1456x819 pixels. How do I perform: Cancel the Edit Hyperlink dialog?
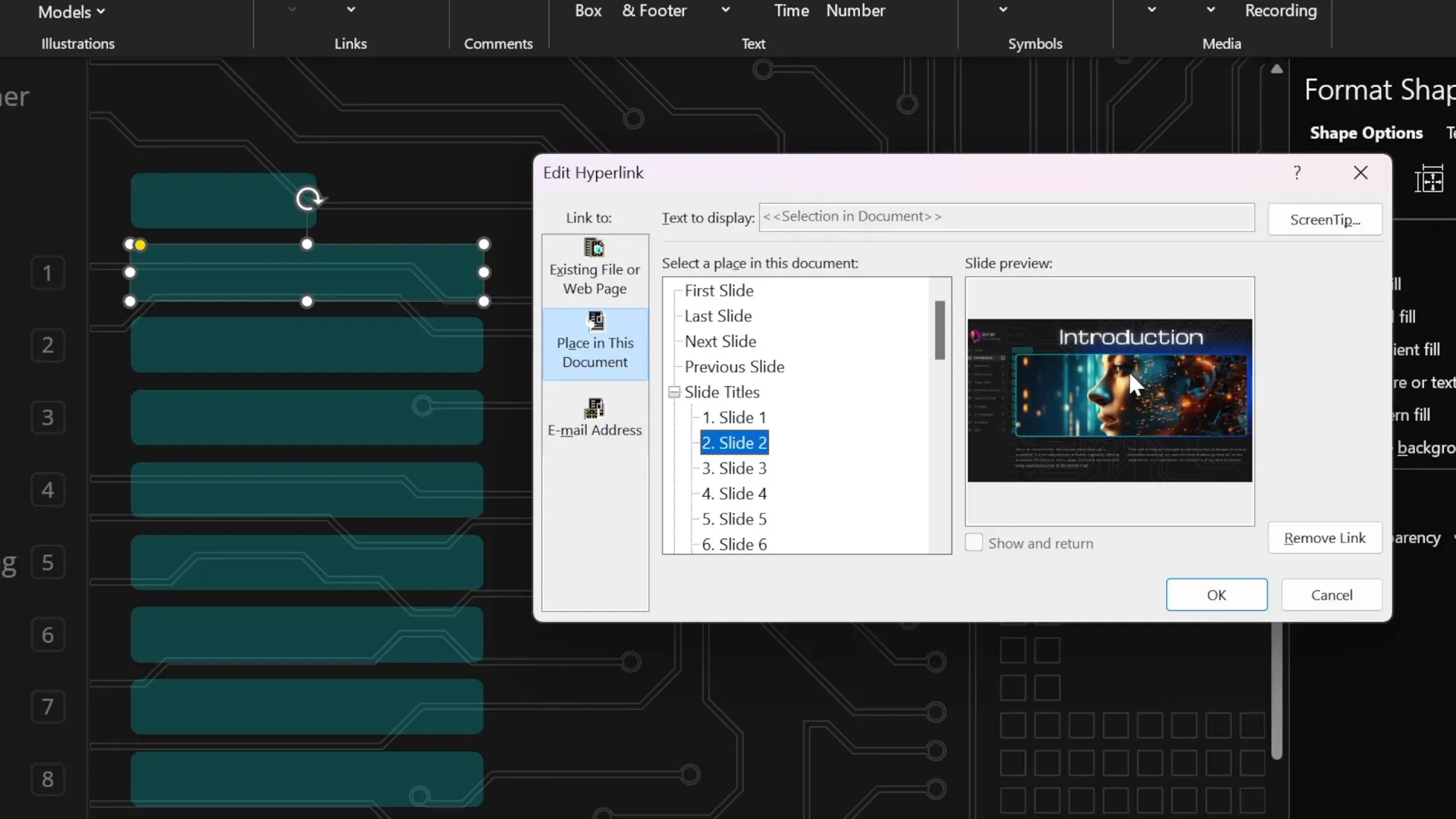click(1332, 595)
